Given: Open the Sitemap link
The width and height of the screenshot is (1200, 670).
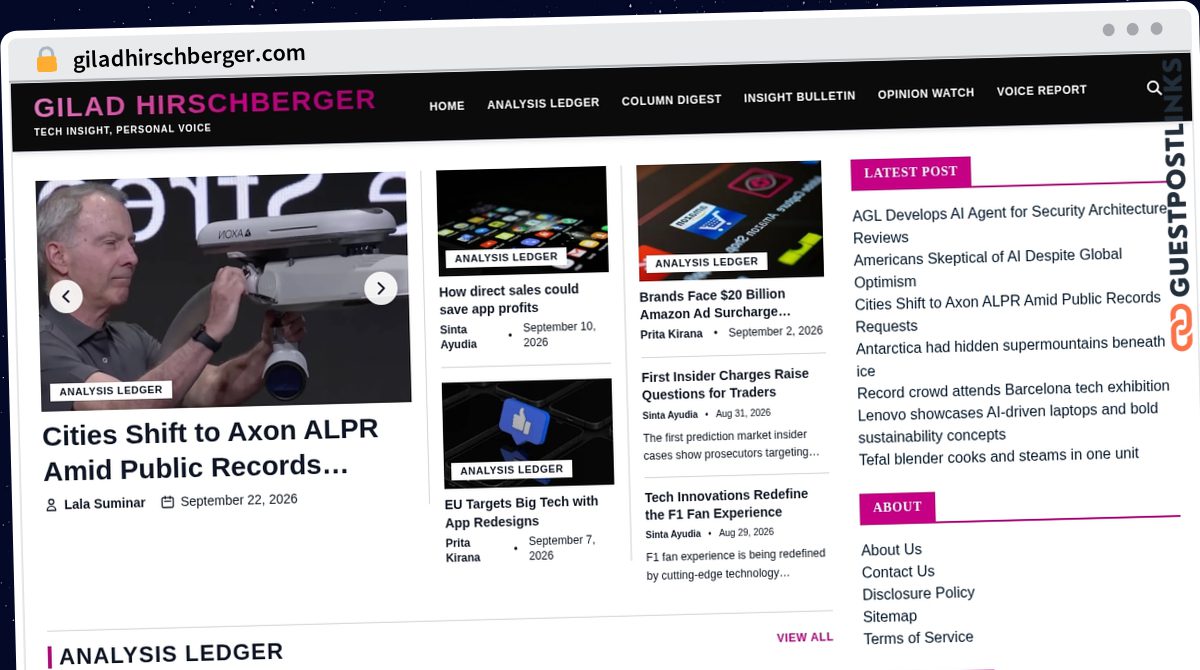Looking at the screenshot, I should coord(890,616).
